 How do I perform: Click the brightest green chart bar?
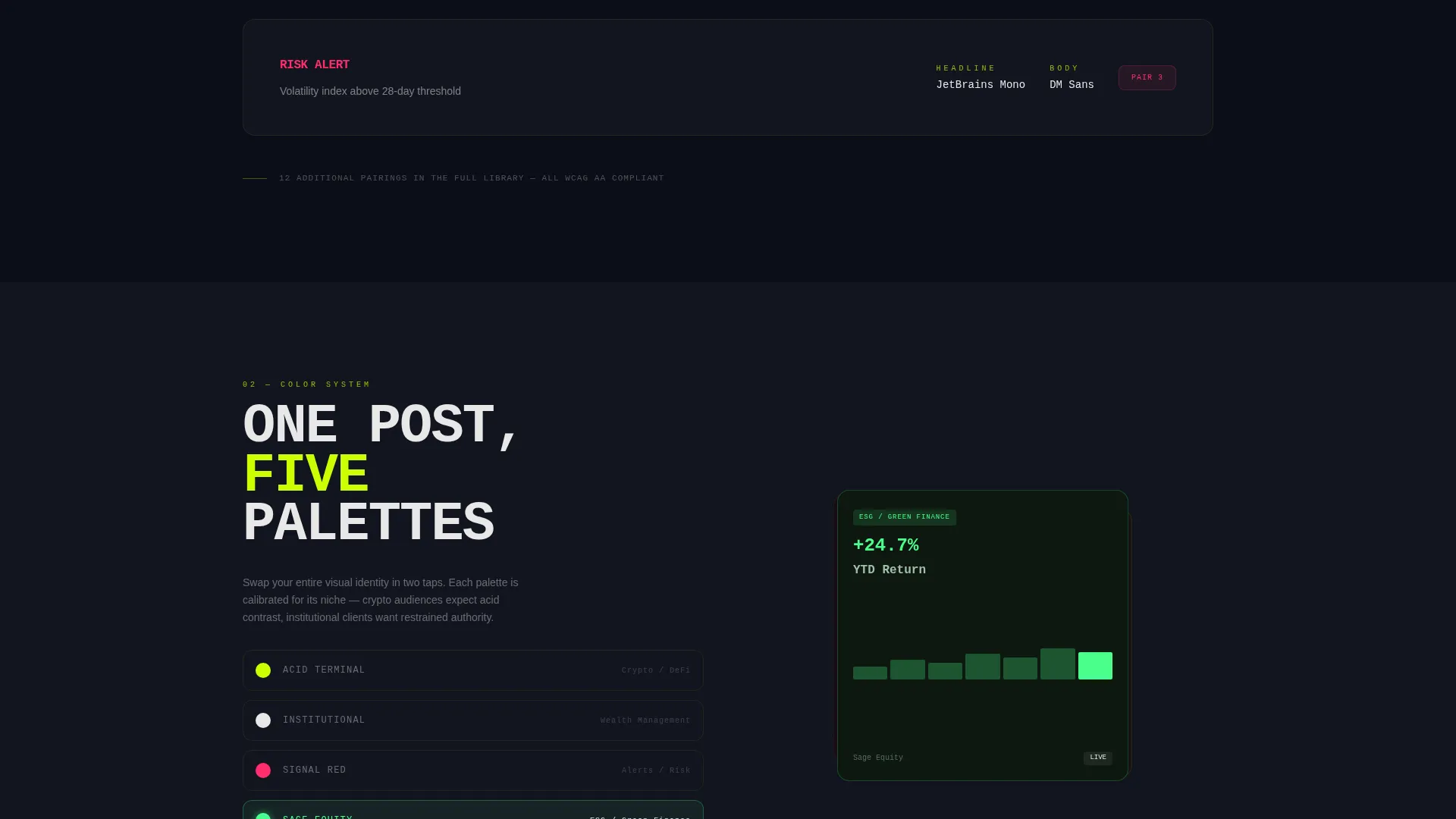[1095, 666]
